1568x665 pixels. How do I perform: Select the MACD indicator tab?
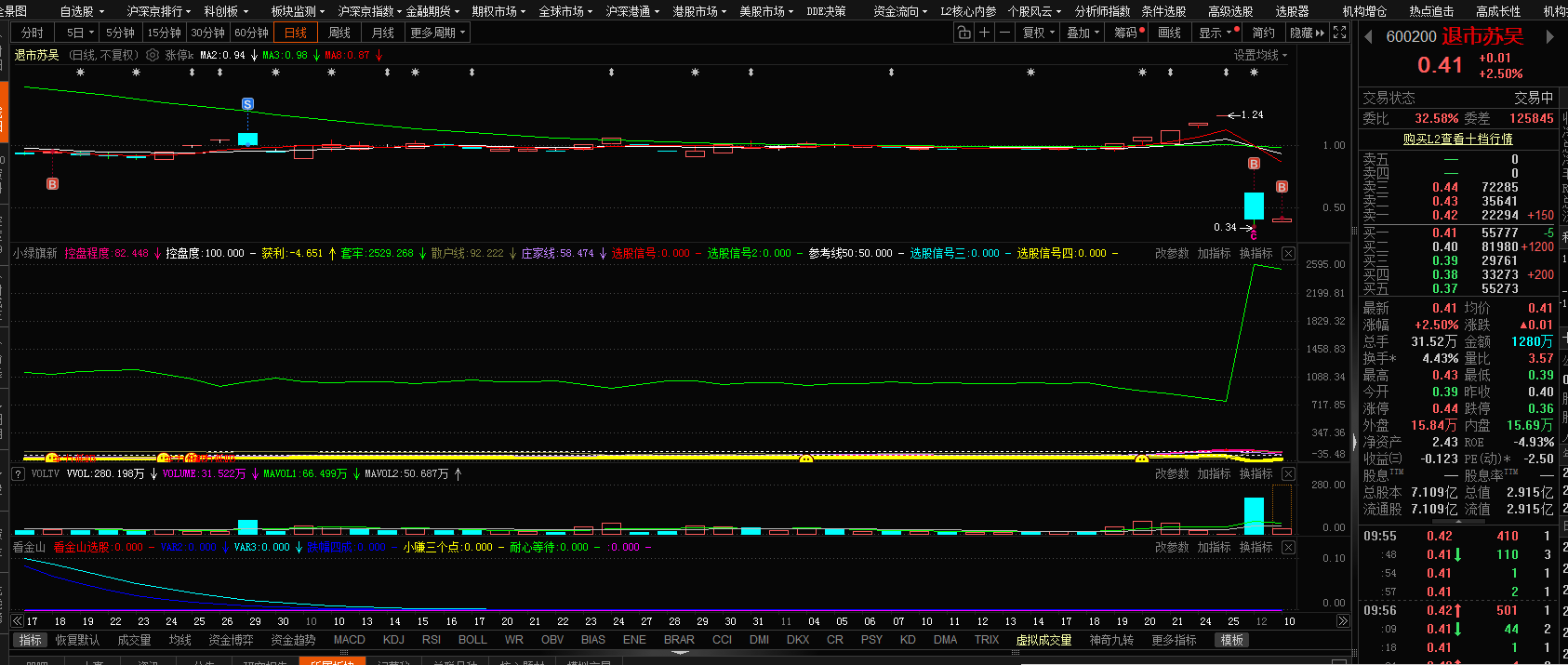349,640
